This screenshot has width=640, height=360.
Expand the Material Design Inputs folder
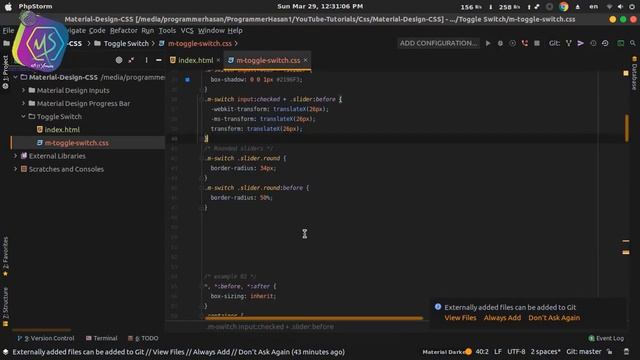pyautogui.click(x=23, y=90)
